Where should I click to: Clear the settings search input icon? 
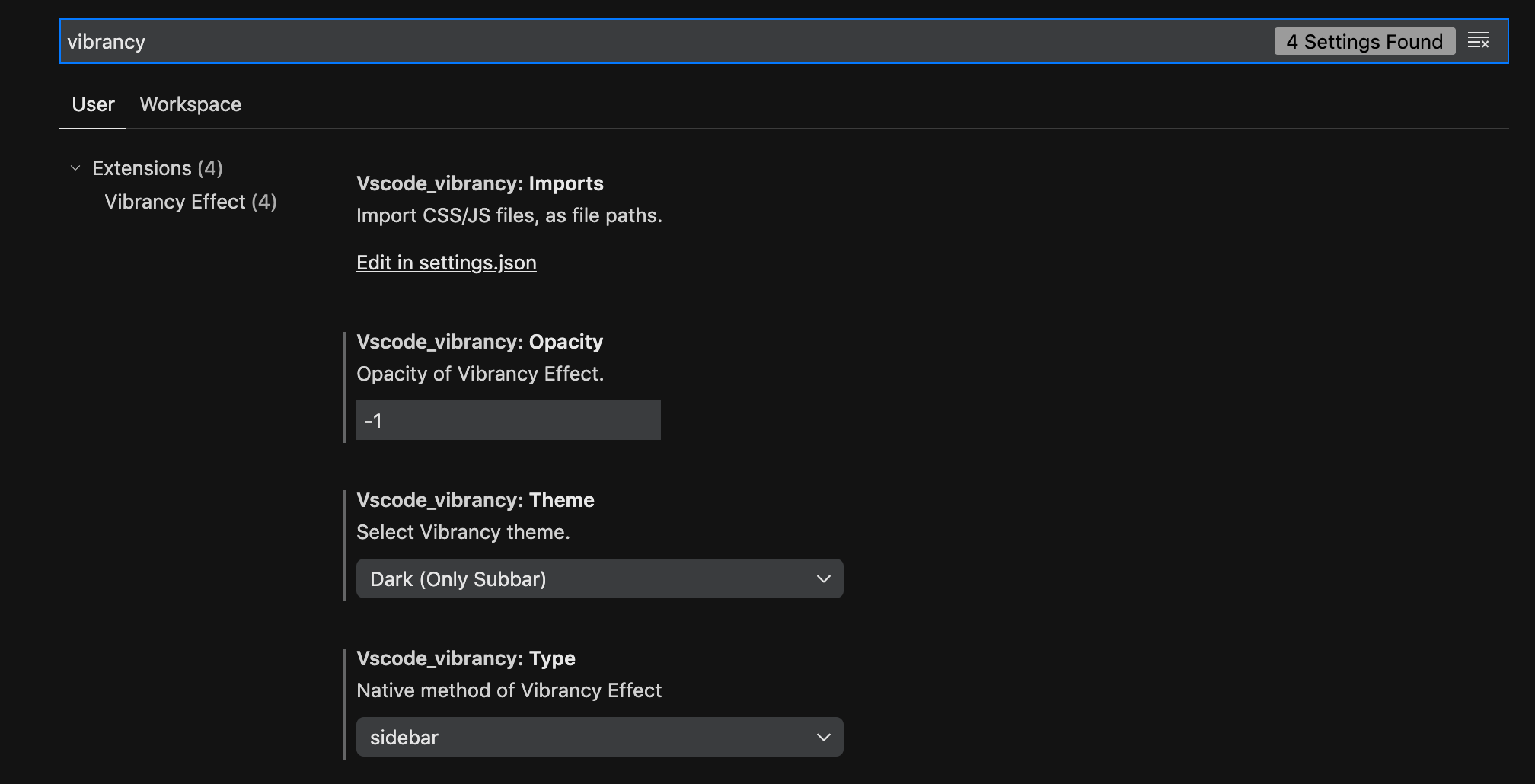pos(1479,41)
